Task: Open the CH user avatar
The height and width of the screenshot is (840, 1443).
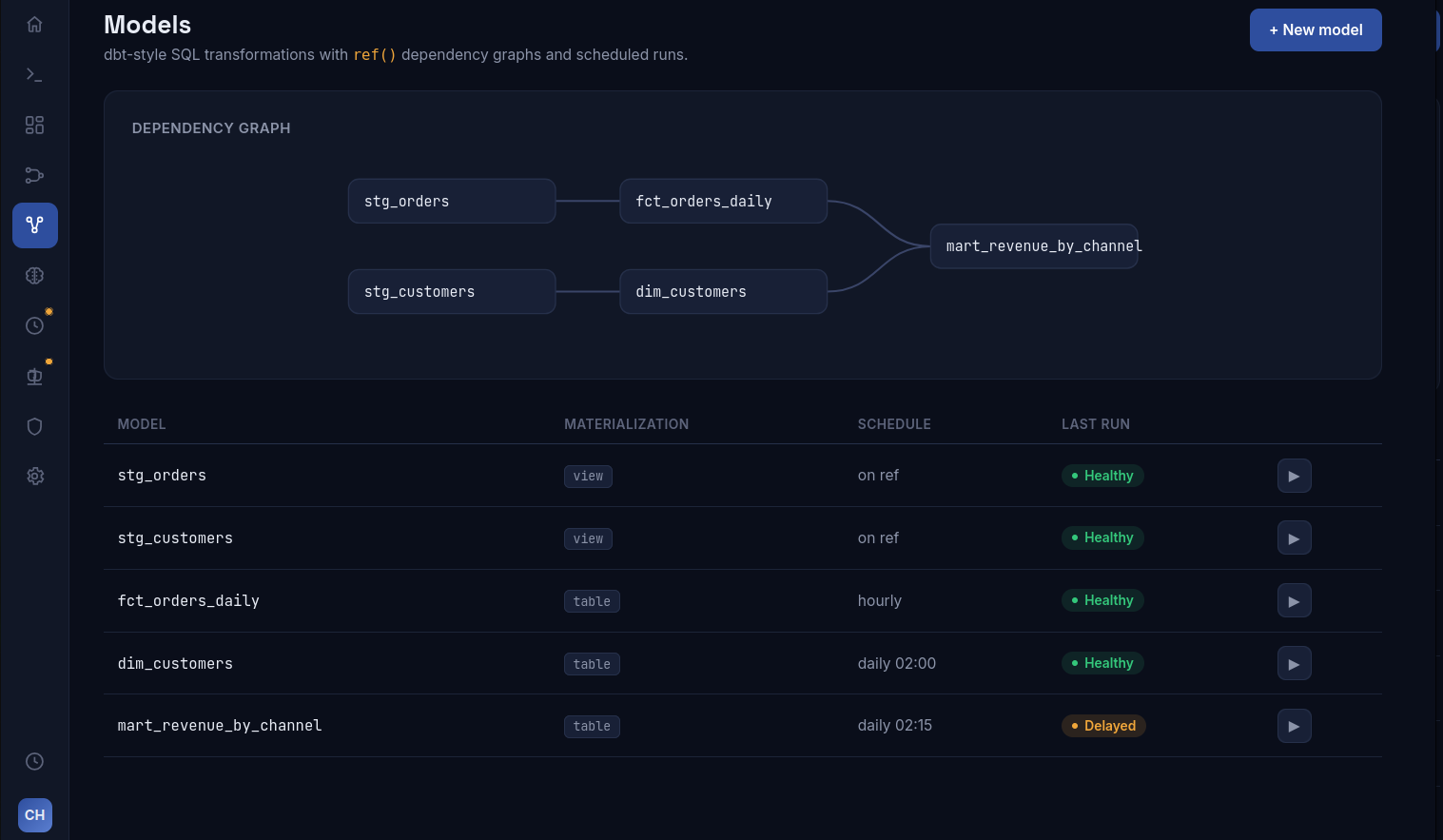Action: point(35,815)
